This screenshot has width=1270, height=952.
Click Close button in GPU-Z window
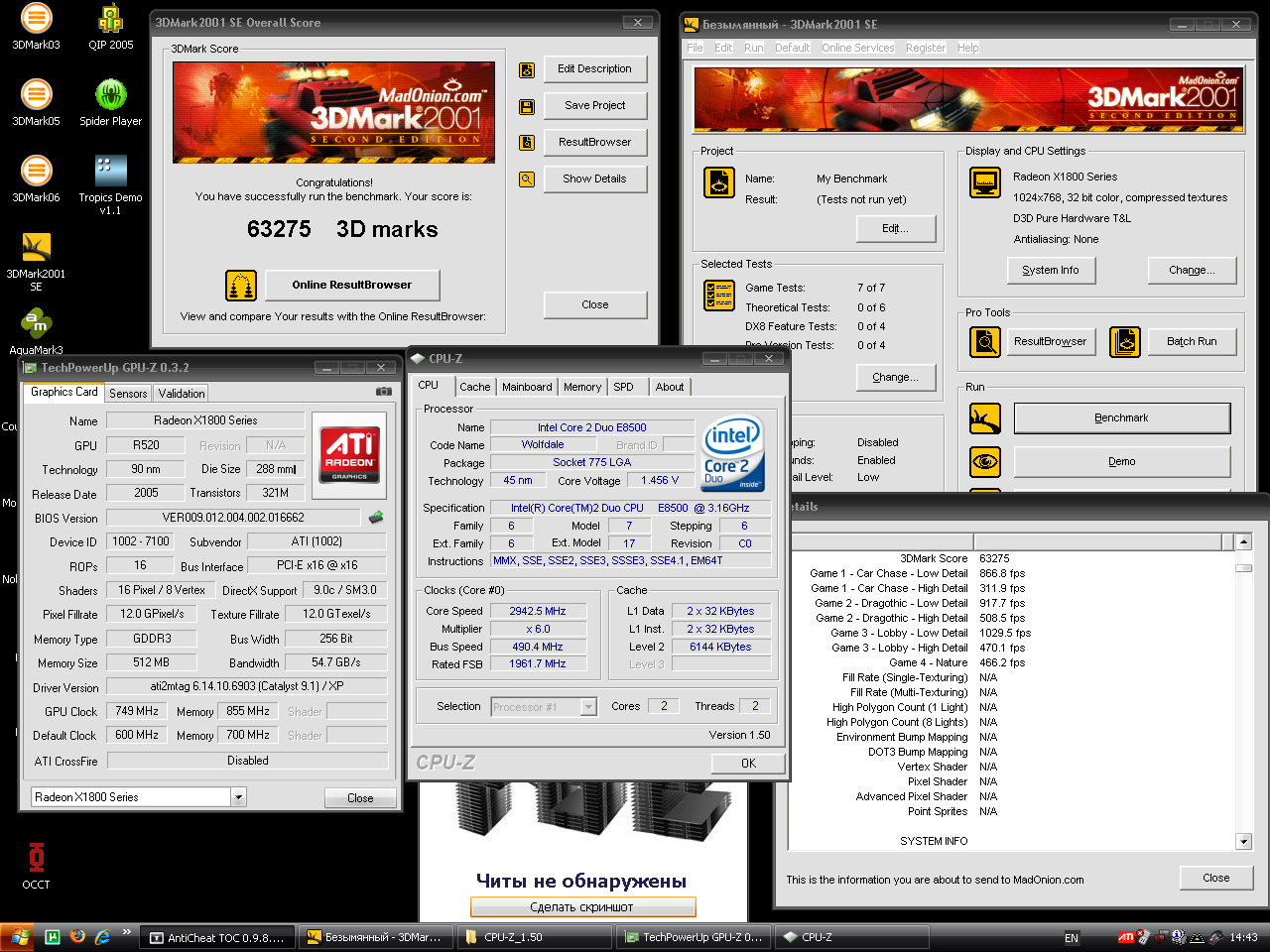pyautogui.click(x=360, y=798)
